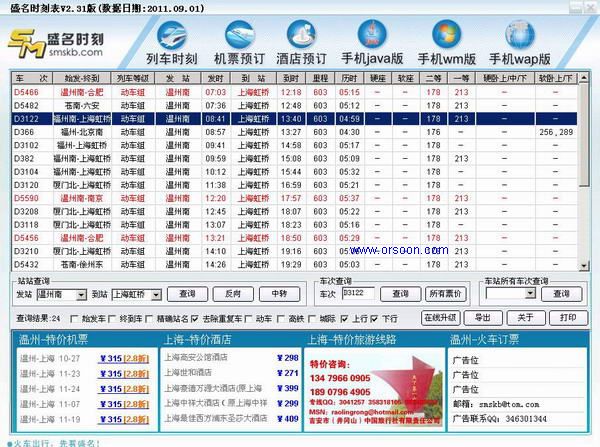
Task: Select train row D366
Action: tap(295, 132)
